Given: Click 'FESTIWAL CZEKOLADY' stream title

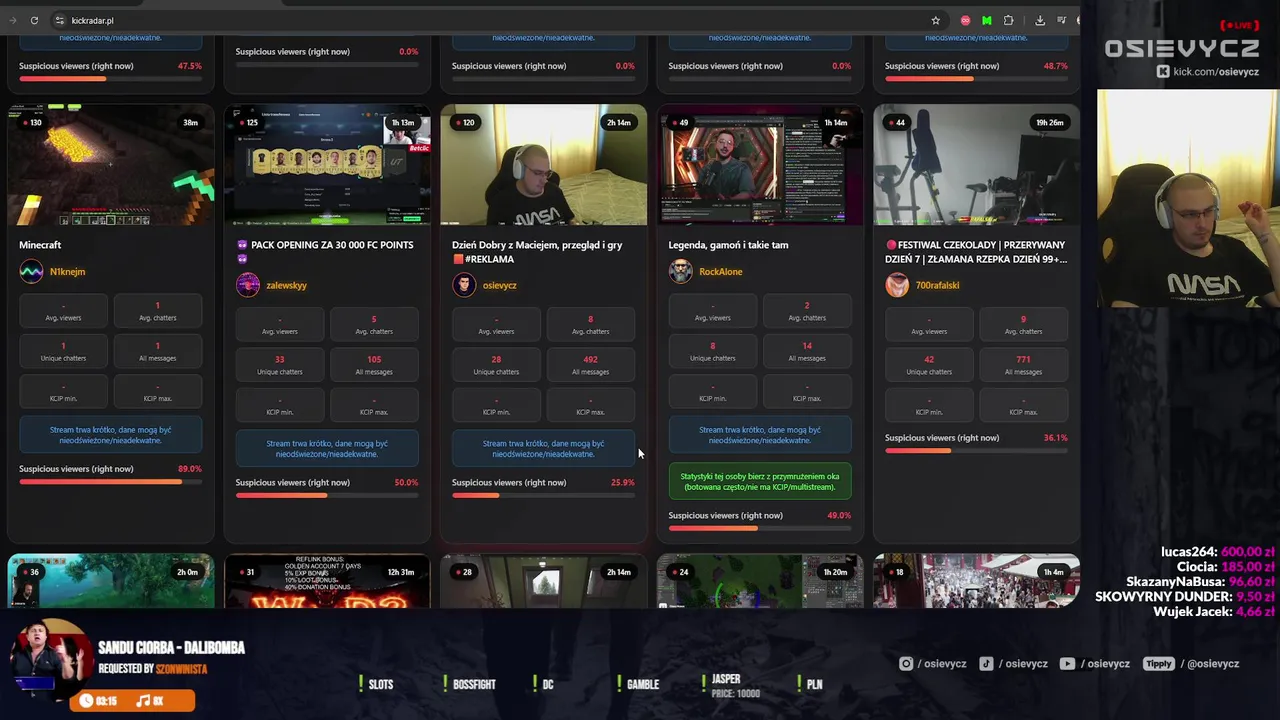Looking at the screenshot, I should [x=976, y=251].
